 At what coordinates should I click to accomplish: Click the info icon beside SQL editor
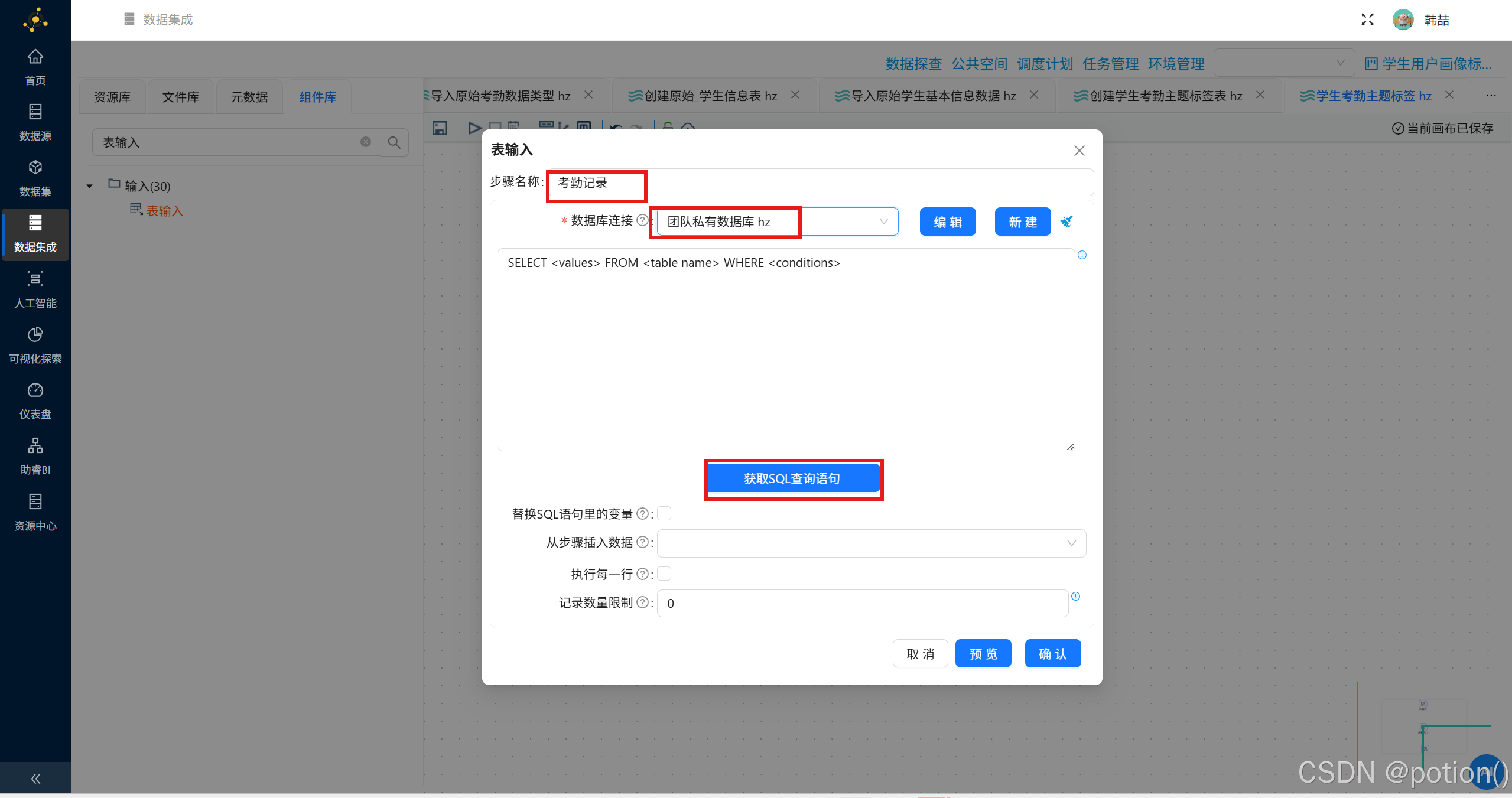pyautogui.click(x=1082, y=255)
